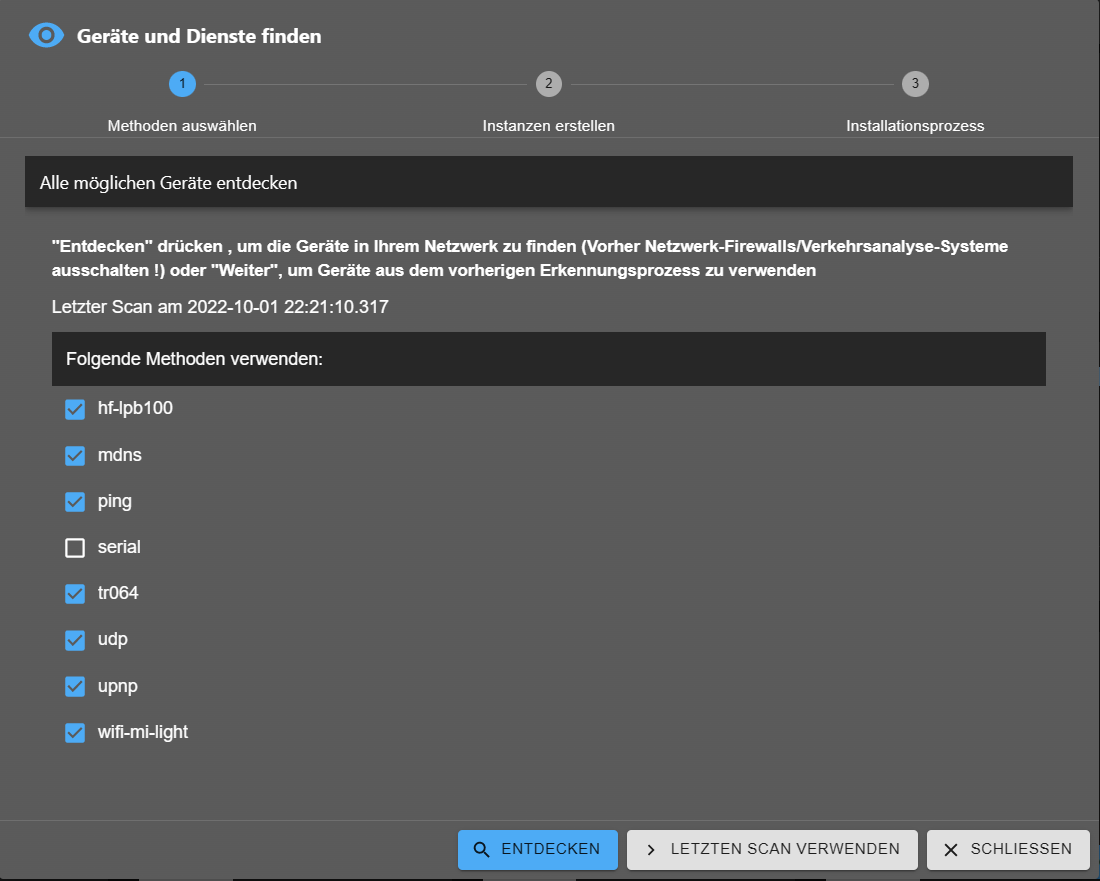This screenshot has height=881, width=1100.
Task: Go to step 2 circle icon
Action: coord(548,84)
